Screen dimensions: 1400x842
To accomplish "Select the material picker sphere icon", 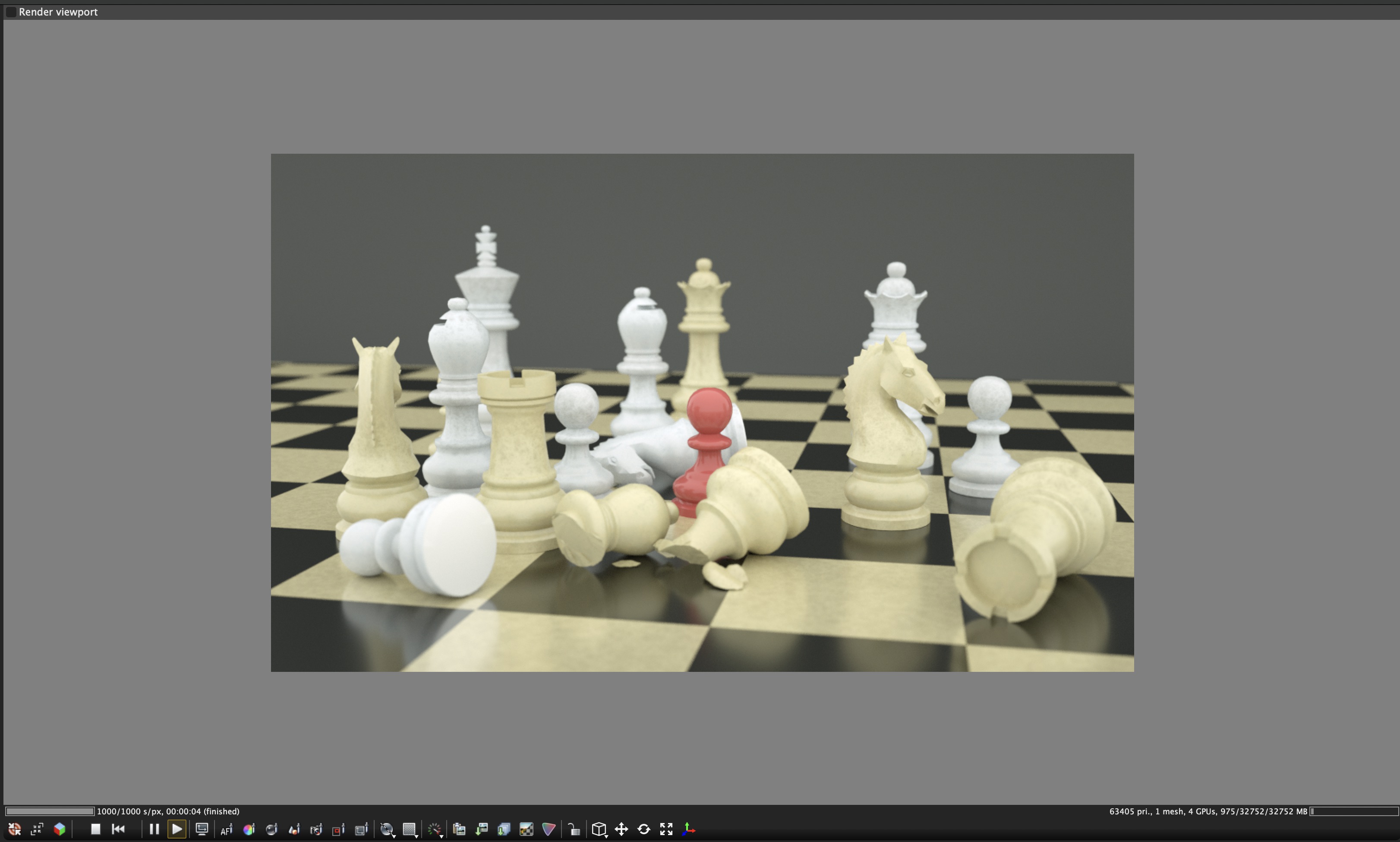I will [x=271, y=829].
